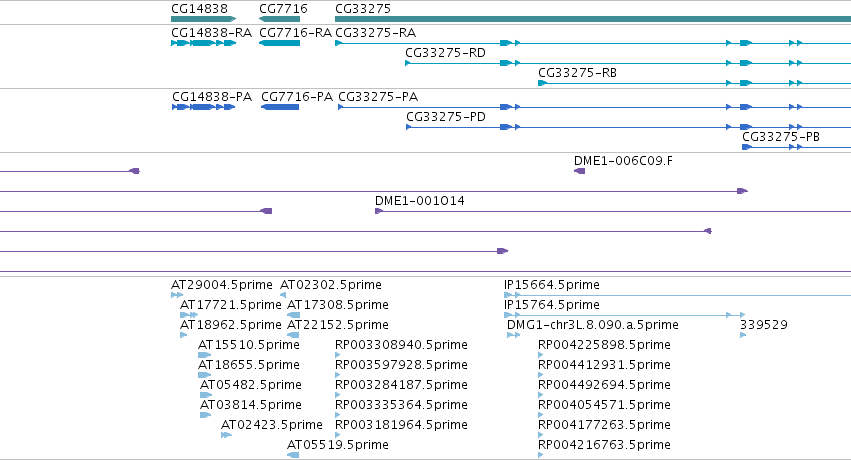Select EST IP15764.5prime
This screenshot has width=851, height=460.
pyautogui.click(x=551, y=305)
